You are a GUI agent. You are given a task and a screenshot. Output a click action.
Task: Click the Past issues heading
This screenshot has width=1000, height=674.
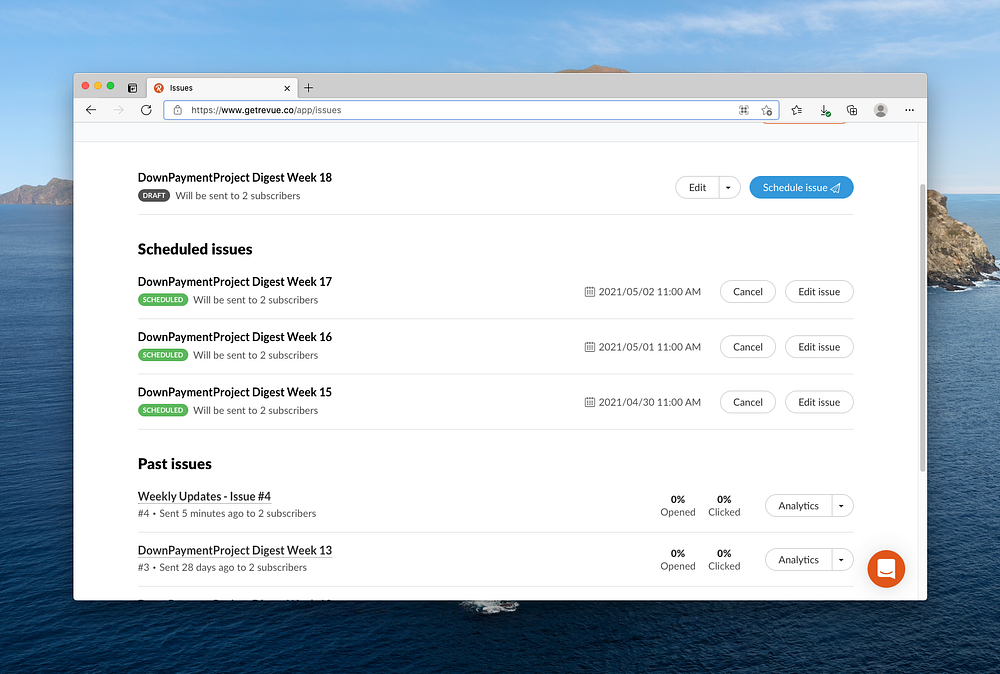[175, 464]
